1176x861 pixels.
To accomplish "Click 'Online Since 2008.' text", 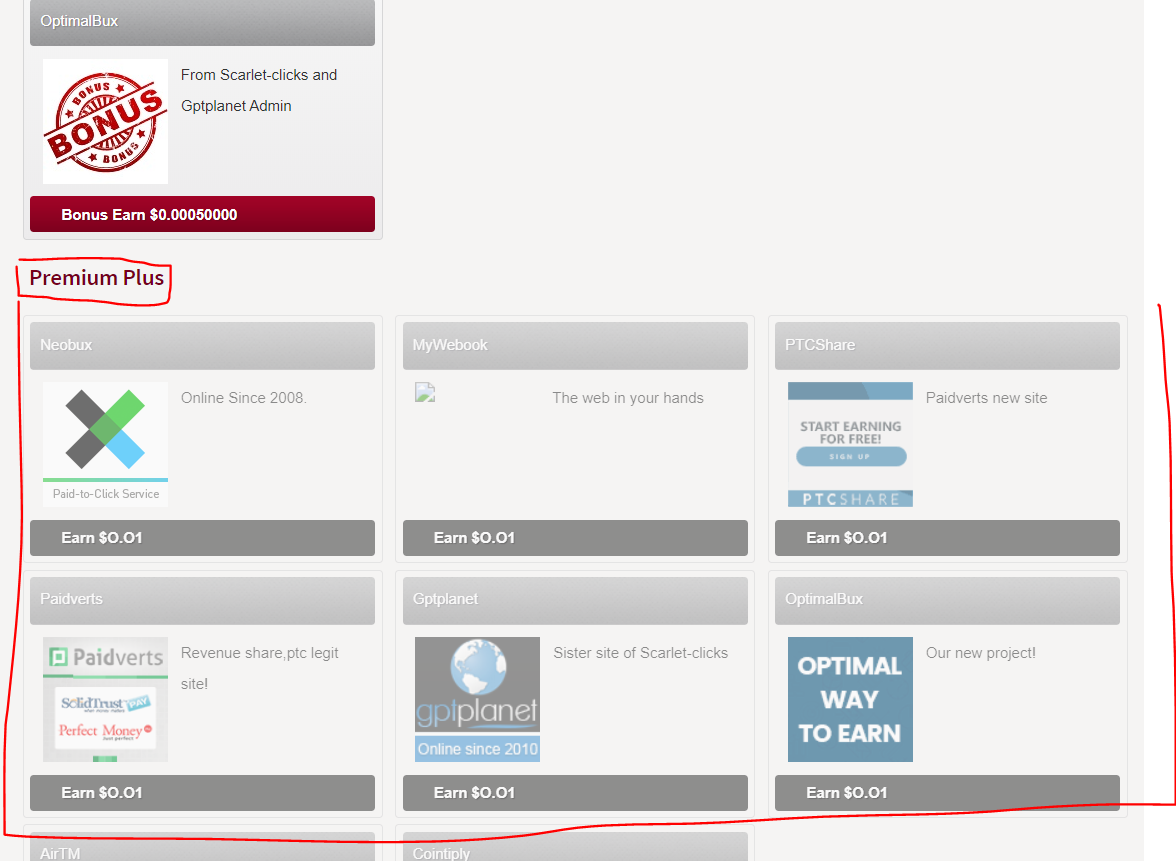I will (244, 398).
